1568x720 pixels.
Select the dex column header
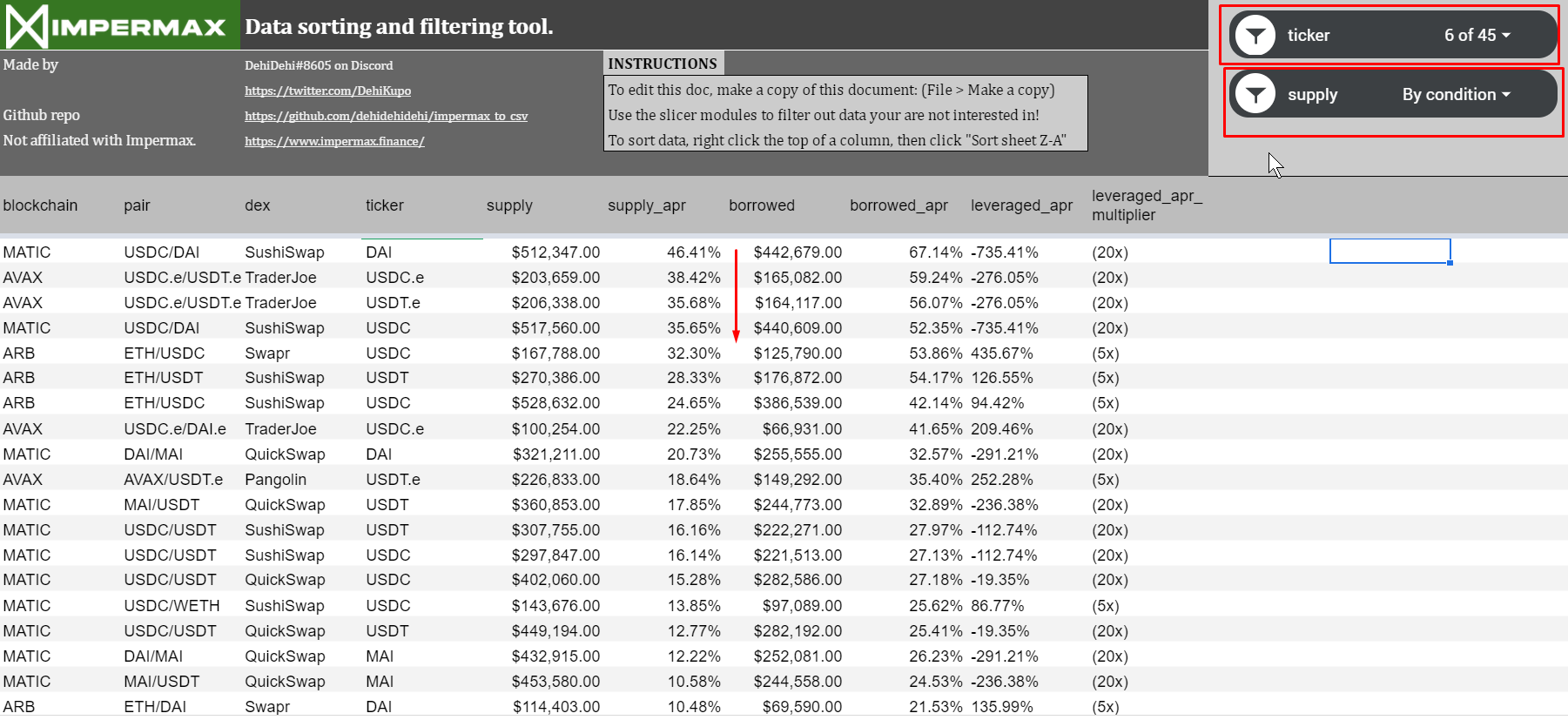pos(258,205)
